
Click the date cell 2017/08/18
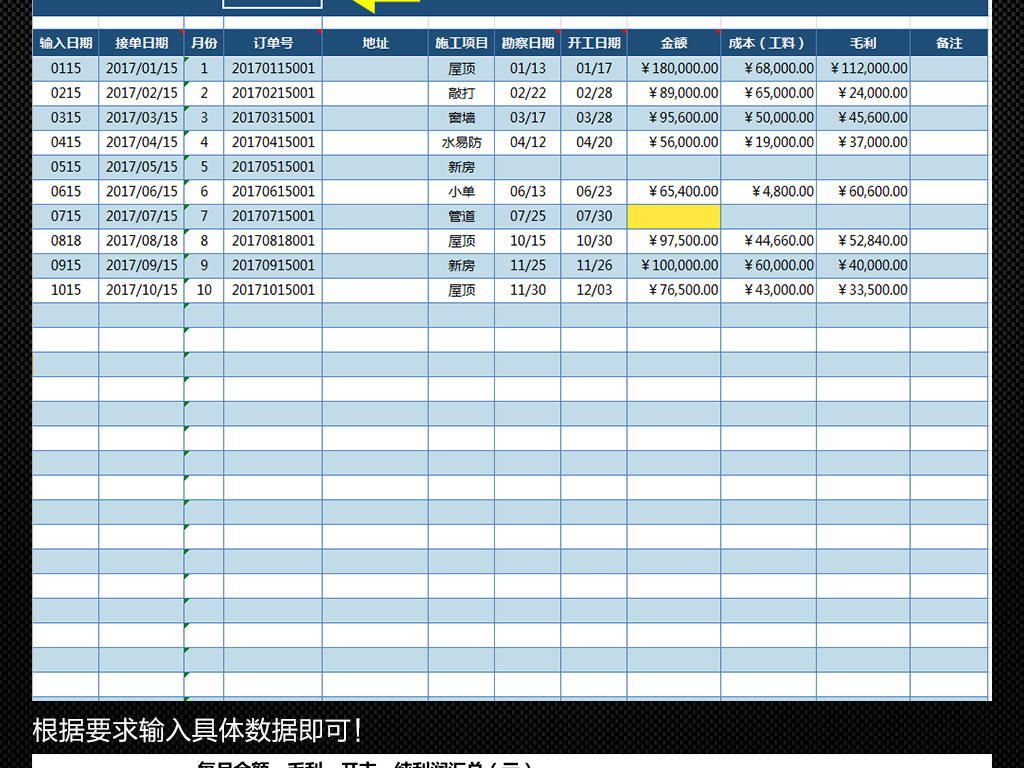141,241
